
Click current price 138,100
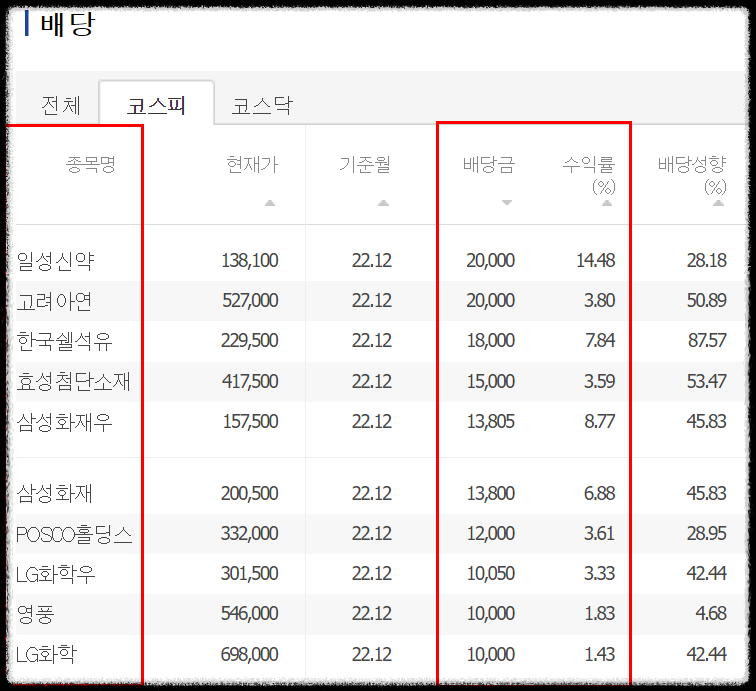click(250, 261)
